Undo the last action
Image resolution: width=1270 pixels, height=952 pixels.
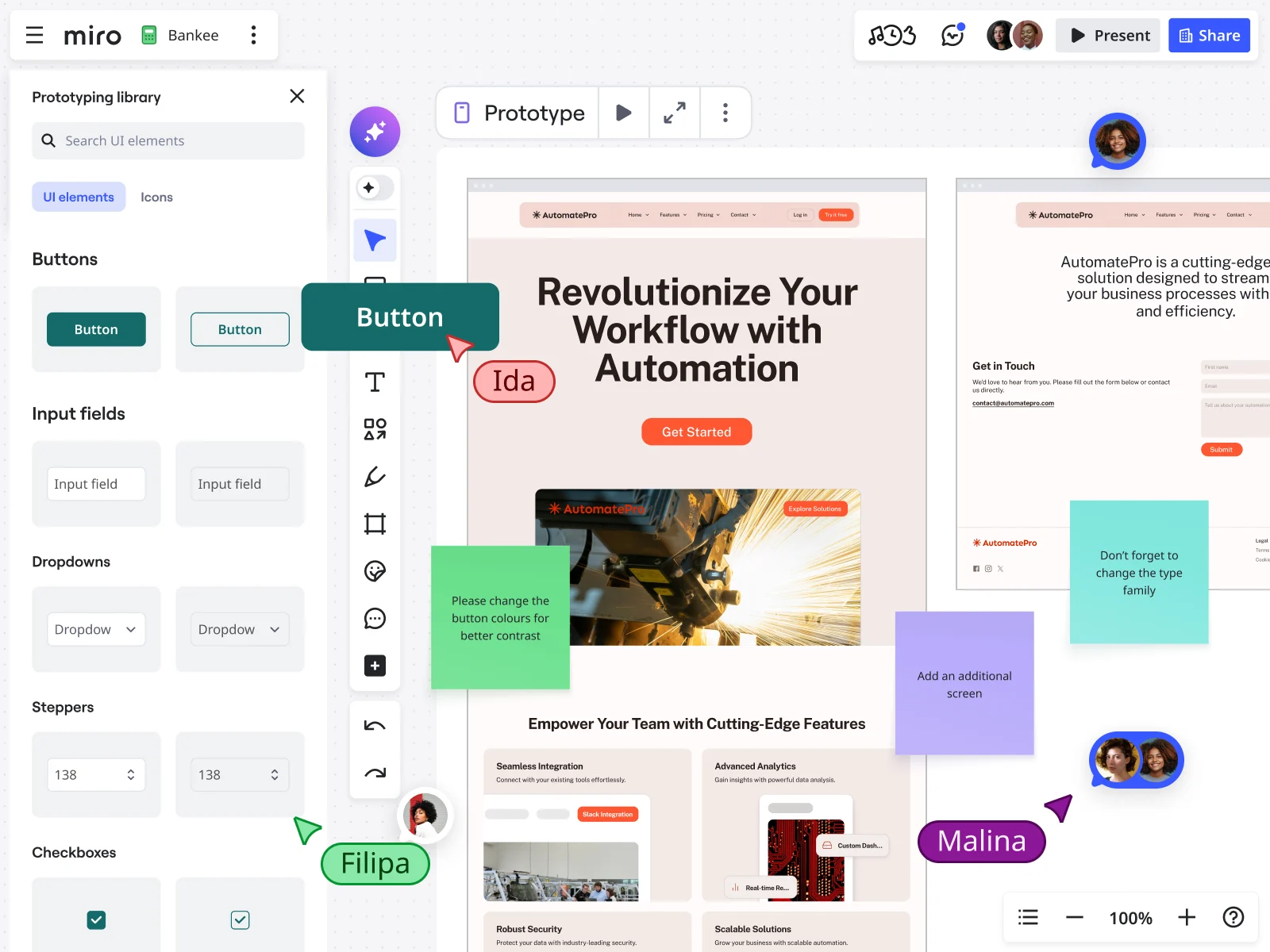click(x=375, y=726)
